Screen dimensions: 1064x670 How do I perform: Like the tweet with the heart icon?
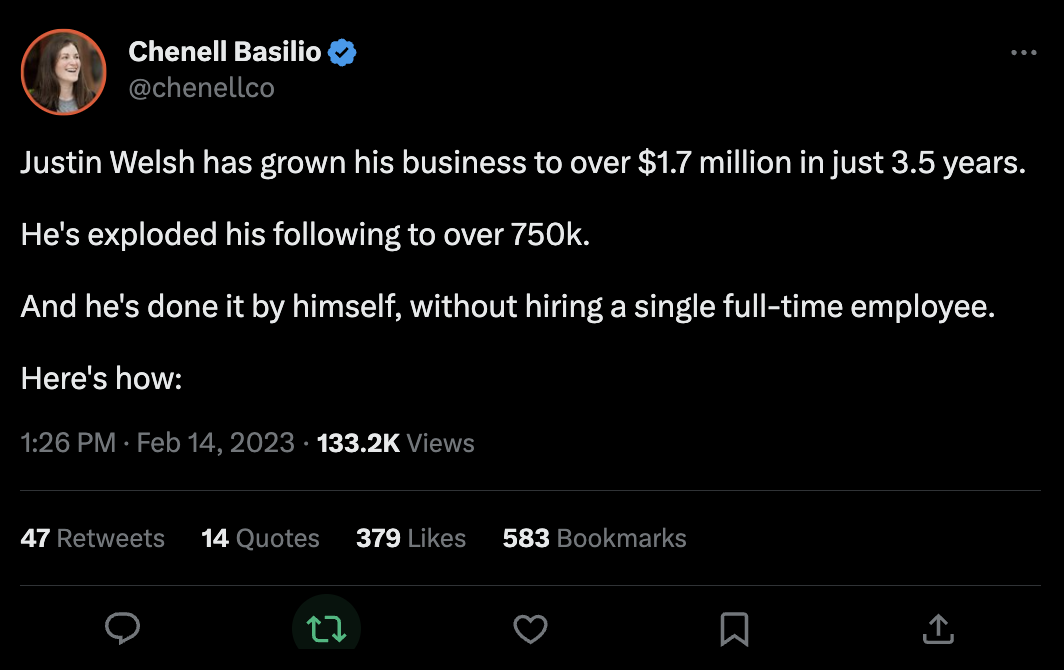click(530, 628)
